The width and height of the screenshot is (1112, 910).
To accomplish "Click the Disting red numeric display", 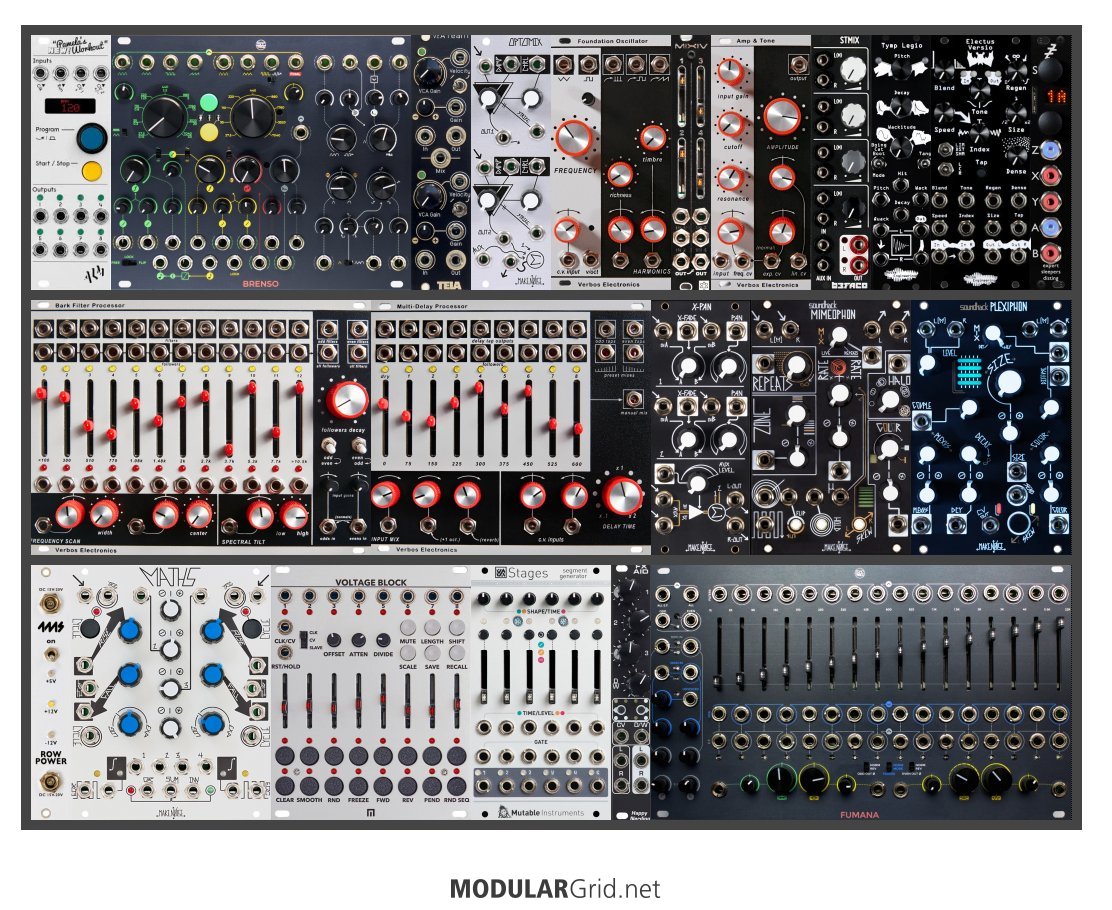I will coord(1056,96).
